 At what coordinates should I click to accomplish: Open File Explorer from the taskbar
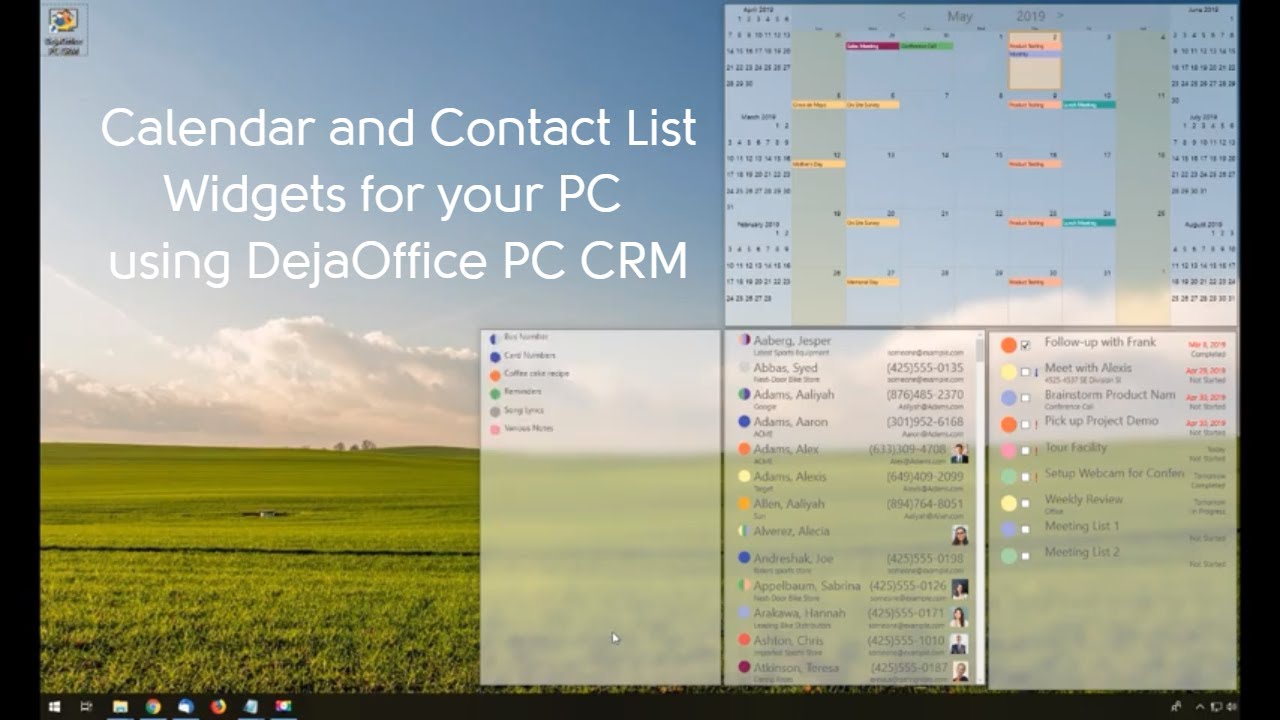coord(120,706)
